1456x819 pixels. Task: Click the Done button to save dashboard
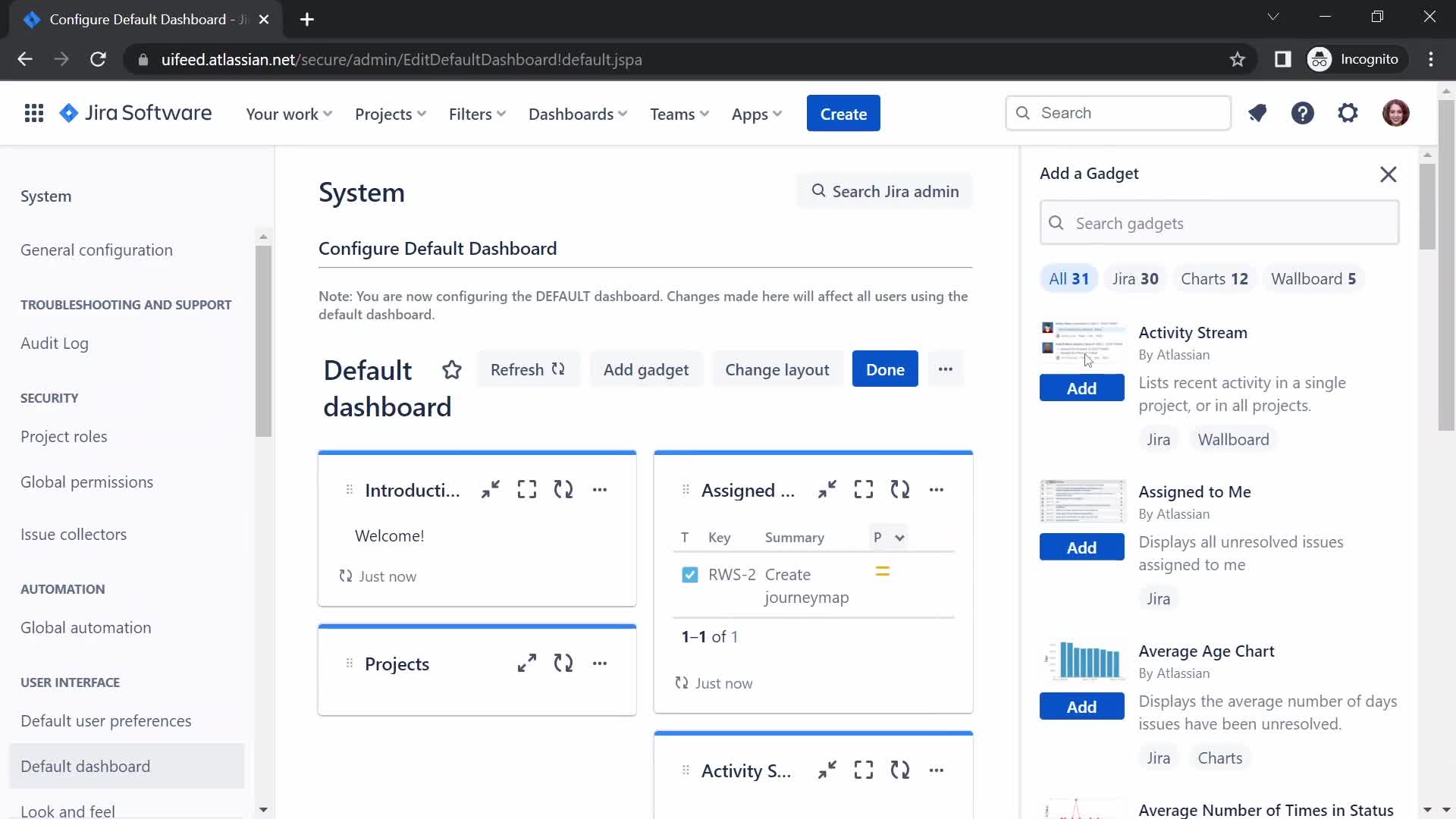coord(885,369)
